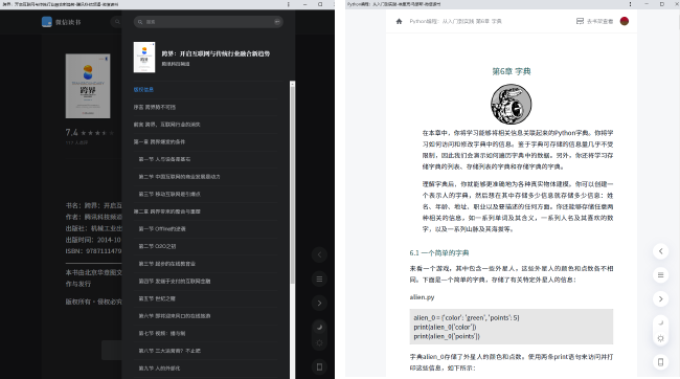This screenshot has height=379, width=680.
Task: Open 第三节 移动互联网 section entry
Action: (x=170, y=194)
